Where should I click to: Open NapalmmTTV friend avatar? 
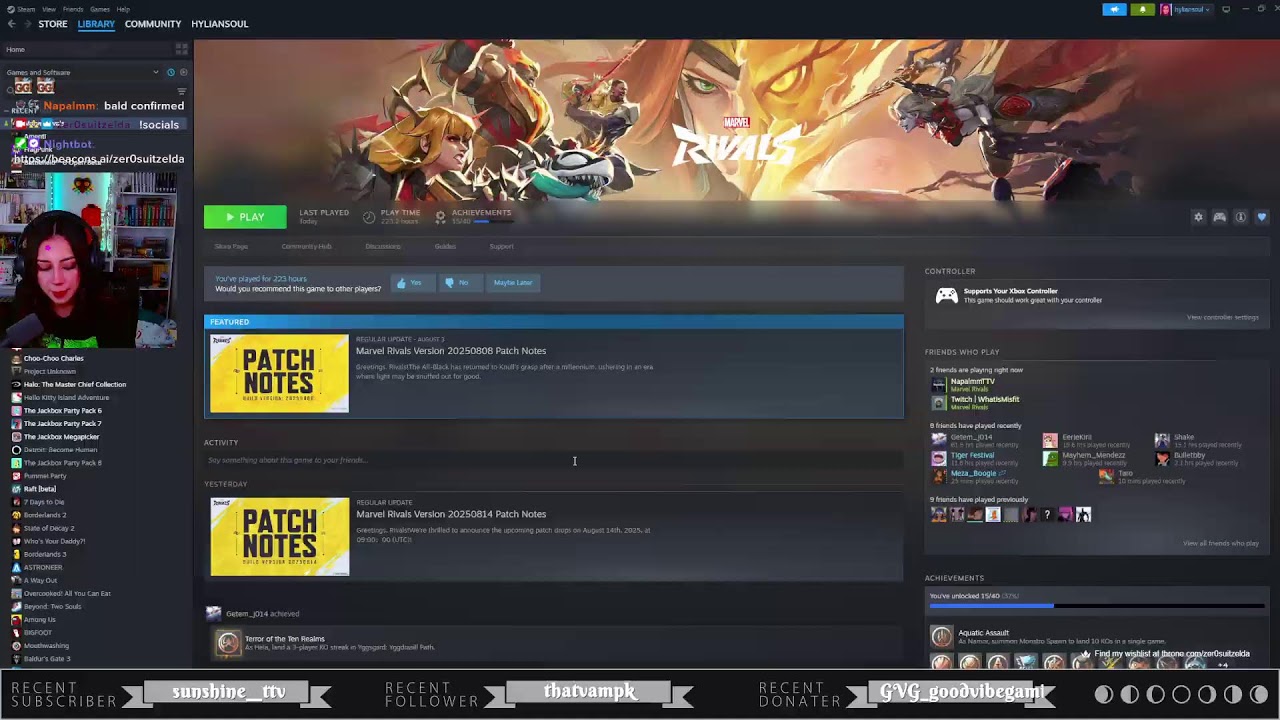938,385
